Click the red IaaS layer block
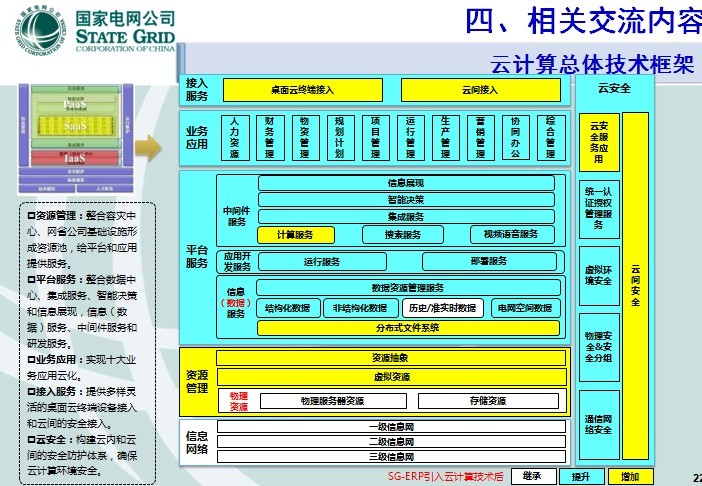 tap(72, 157)
